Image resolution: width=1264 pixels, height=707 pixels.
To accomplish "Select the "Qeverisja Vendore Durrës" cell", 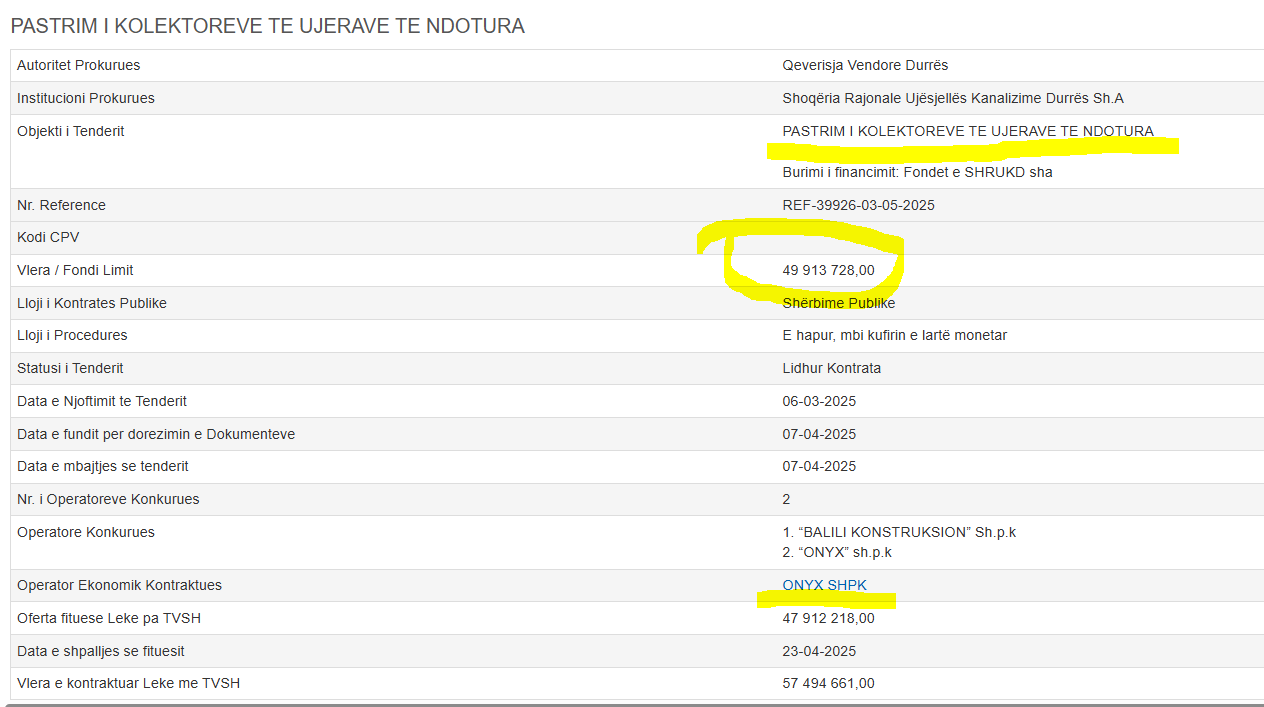I will [865, 65].
